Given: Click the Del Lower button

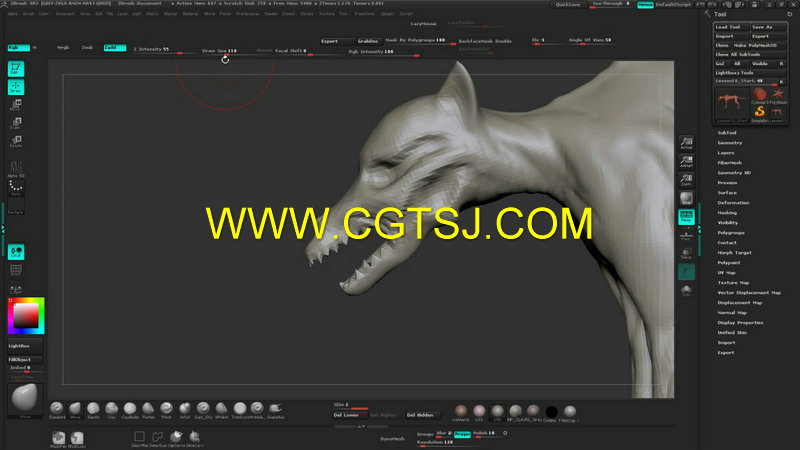Looking at the screenshot, I should point(350,415).
